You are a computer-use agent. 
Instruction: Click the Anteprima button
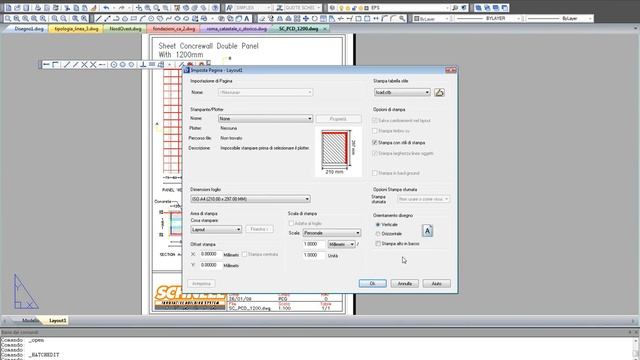click(201, 283)
